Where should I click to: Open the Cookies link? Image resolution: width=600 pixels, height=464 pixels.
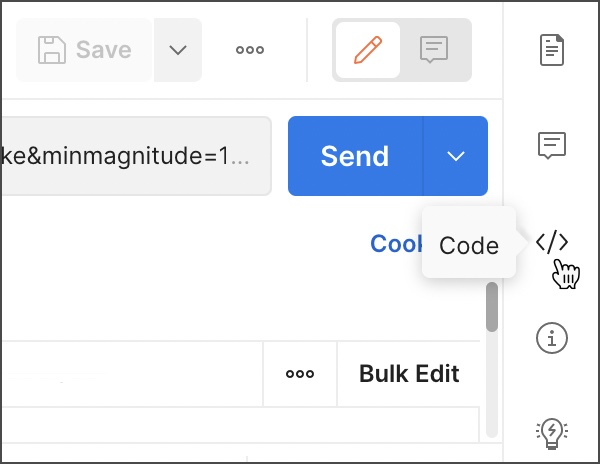(x=395, y=243)
